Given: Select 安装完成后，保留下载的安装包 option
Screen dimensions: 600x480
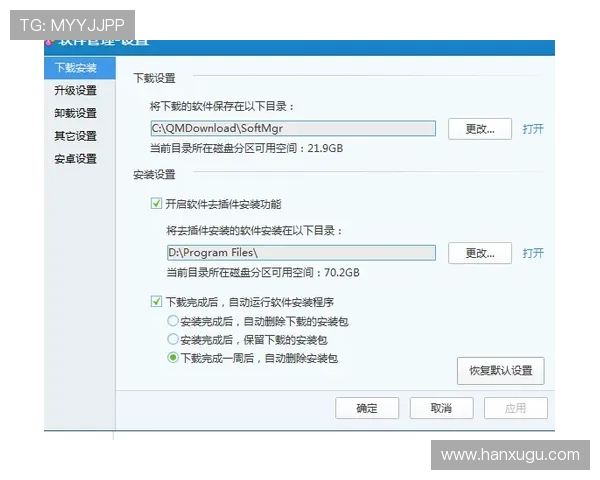Looking at the screenshot, I should click(173, 339).
